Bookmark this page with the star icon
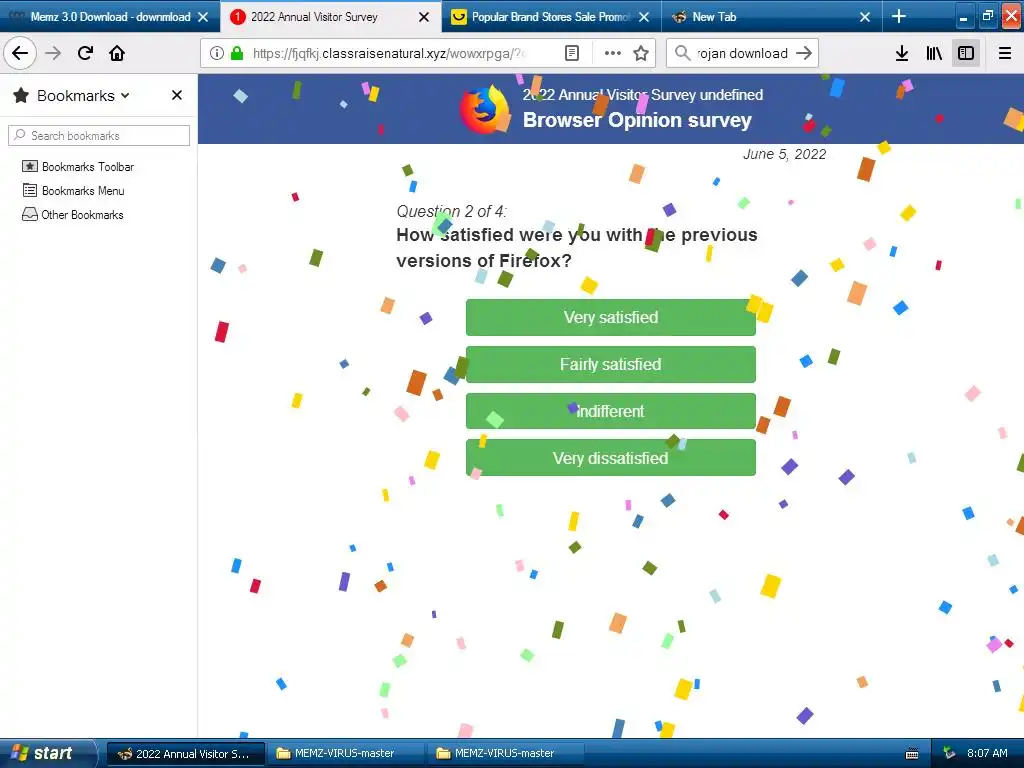 click(641, 53)
